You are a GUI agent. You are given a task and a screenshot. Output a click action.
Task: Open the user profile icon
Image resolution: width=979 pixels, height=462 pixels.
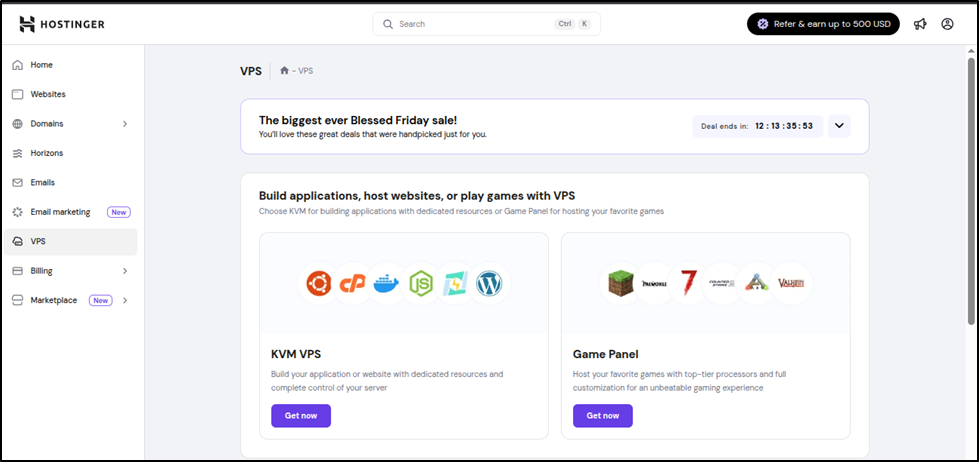[947, 24]
